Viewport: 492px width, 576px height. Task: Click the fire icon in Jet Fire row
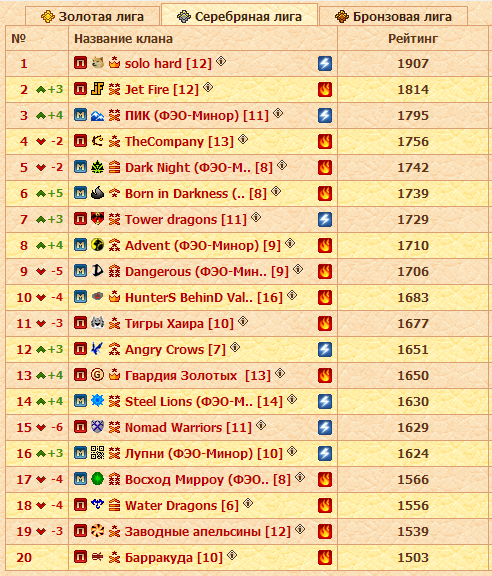click(x=325, y=90)
